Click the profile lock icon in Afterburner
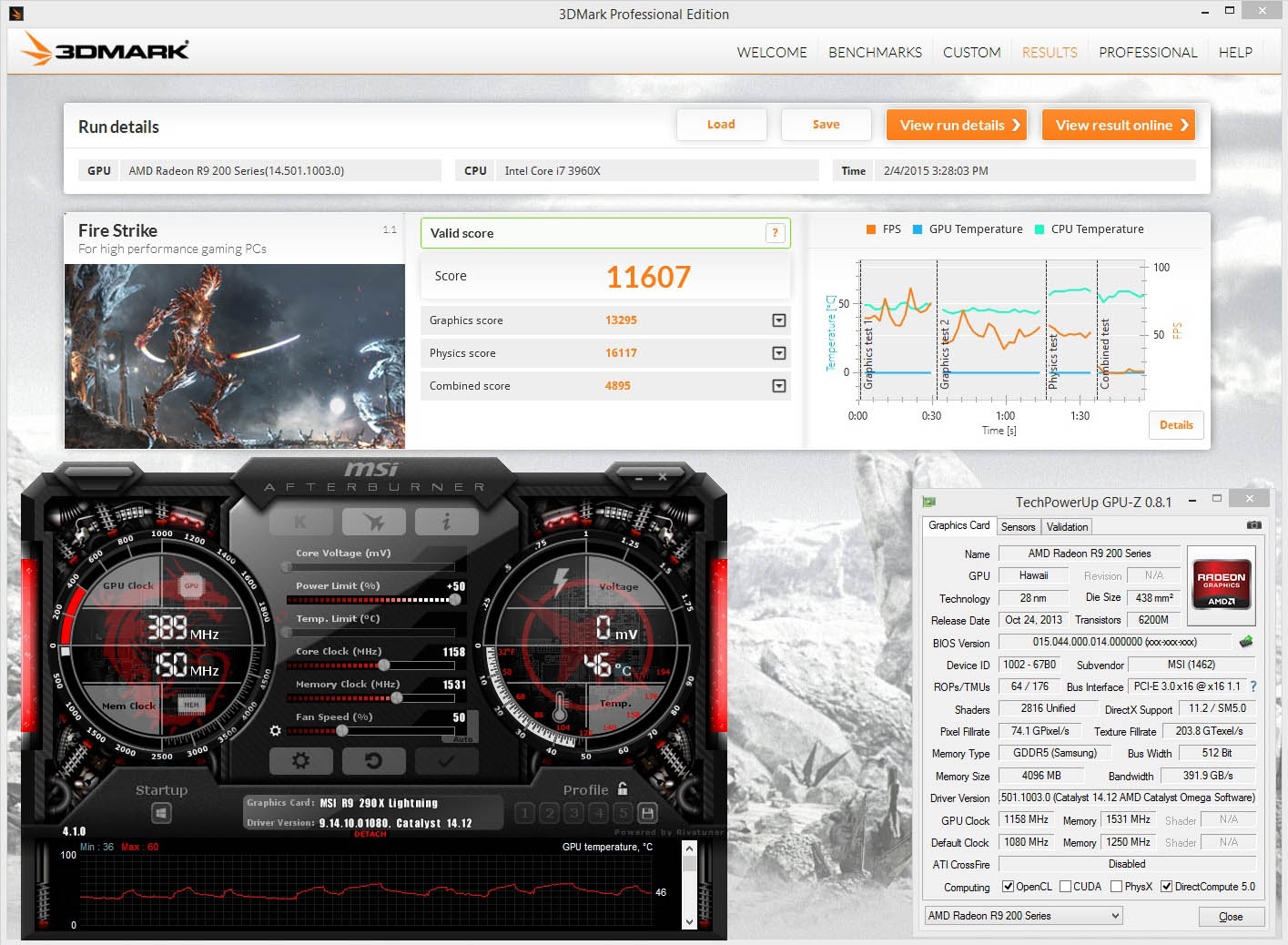This screenshot has width=1288, height=945. click(x=623, y=788)
